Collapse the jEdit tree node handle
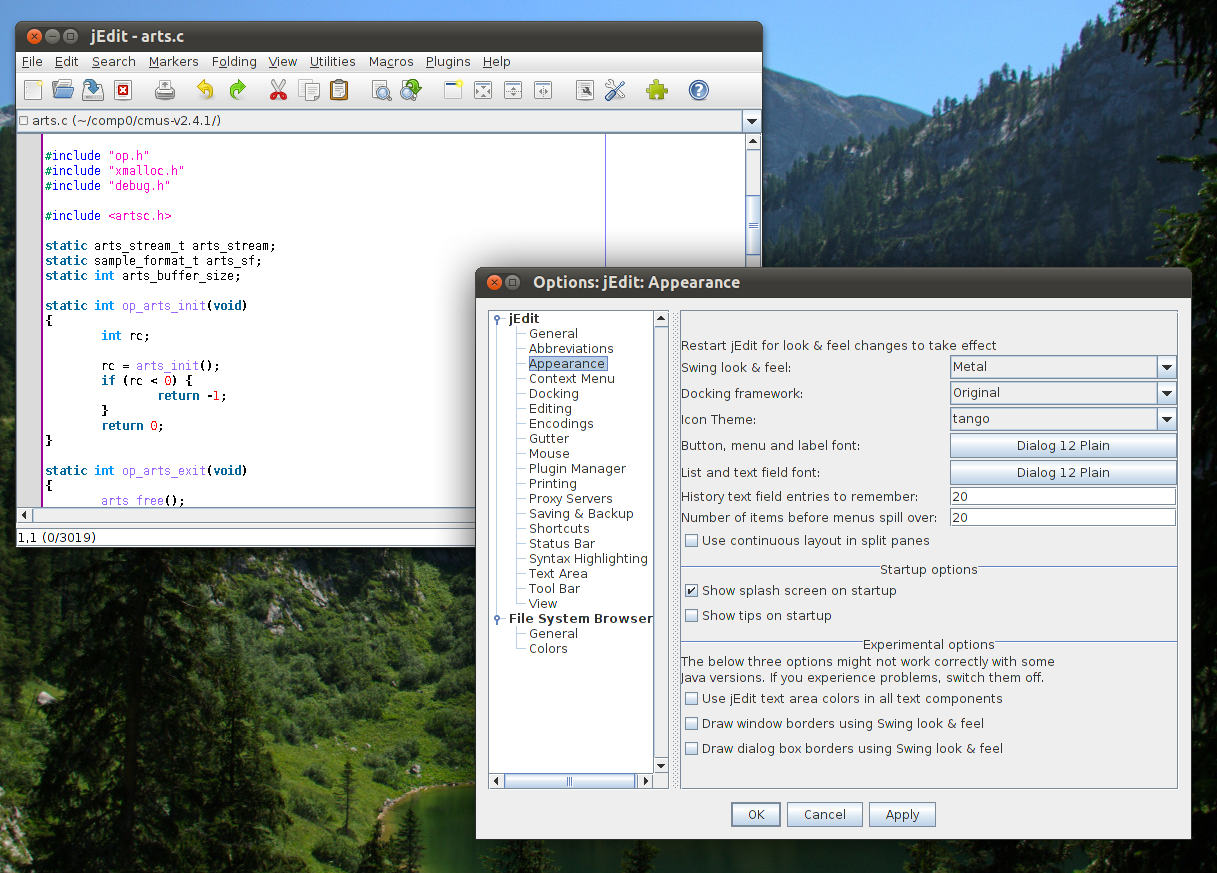The width and height of the screenshot is (1217, 873). [x=497, y=320]
